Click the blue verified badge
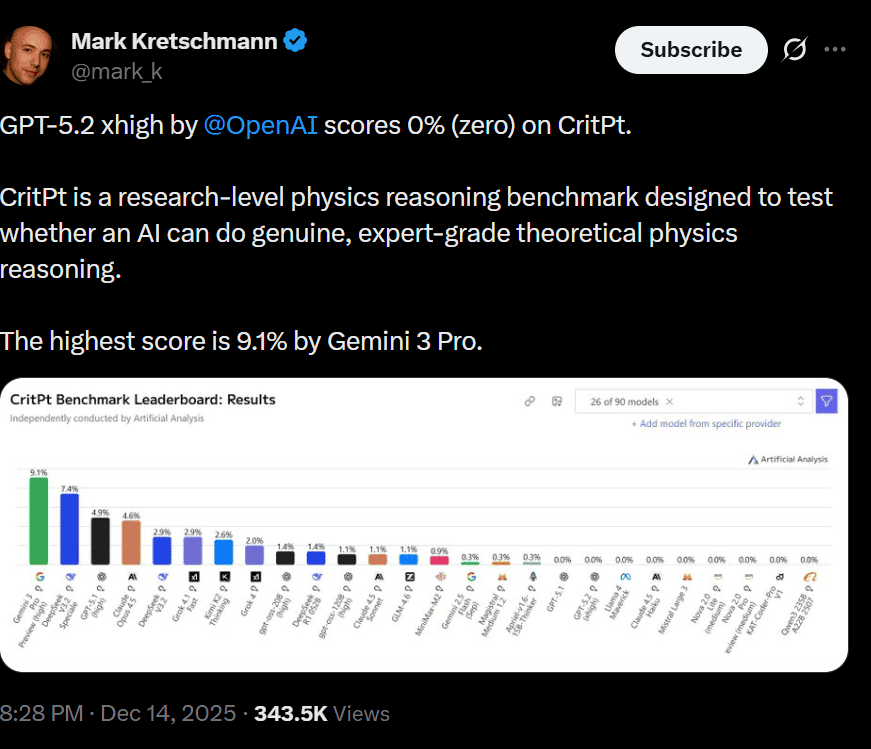The height and width of the screenshot is (749, 871). pyautogui.click(x=296, y=41)
